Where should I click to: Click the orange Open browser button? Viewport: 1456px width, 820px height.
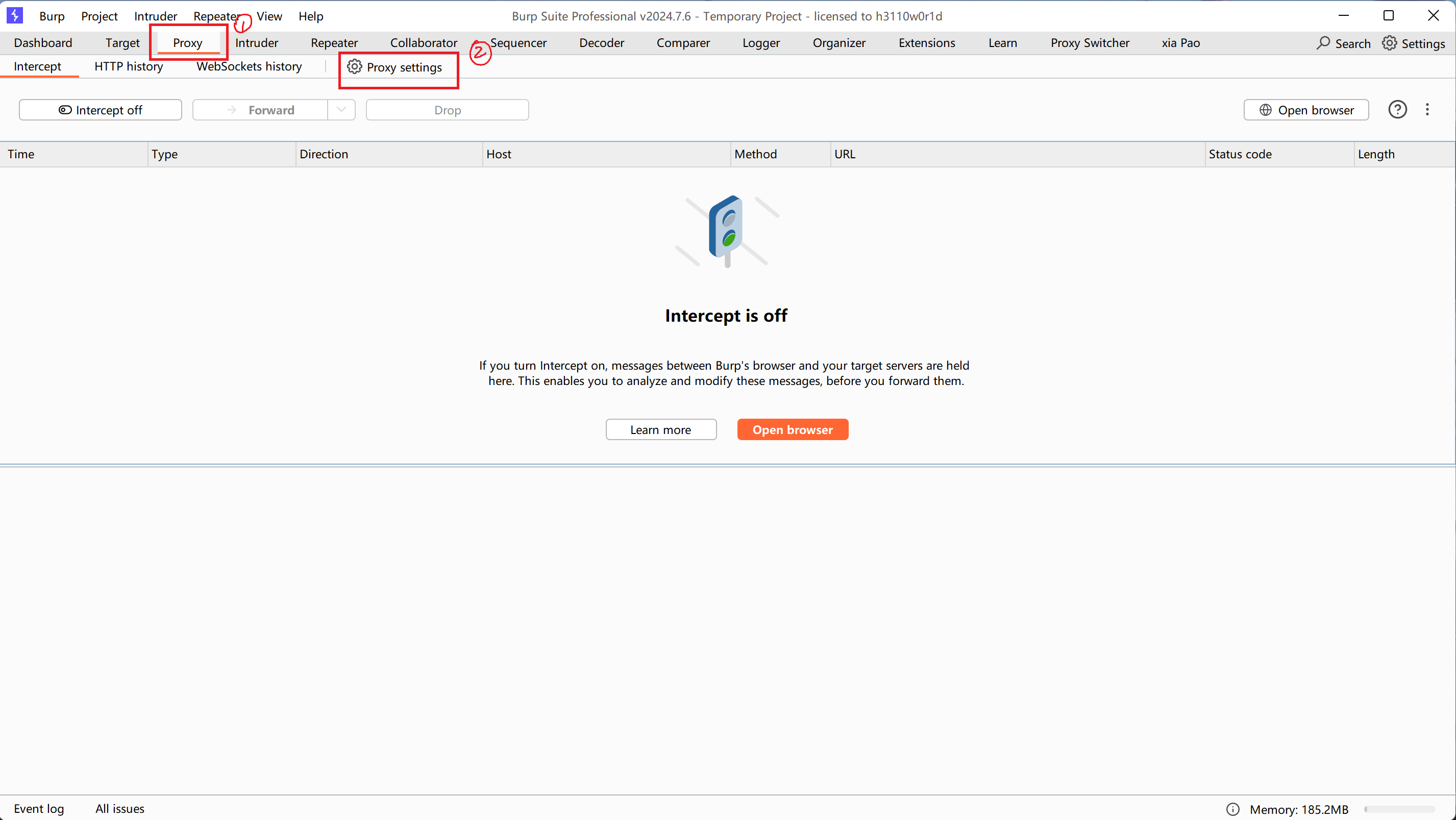(793, 430)
